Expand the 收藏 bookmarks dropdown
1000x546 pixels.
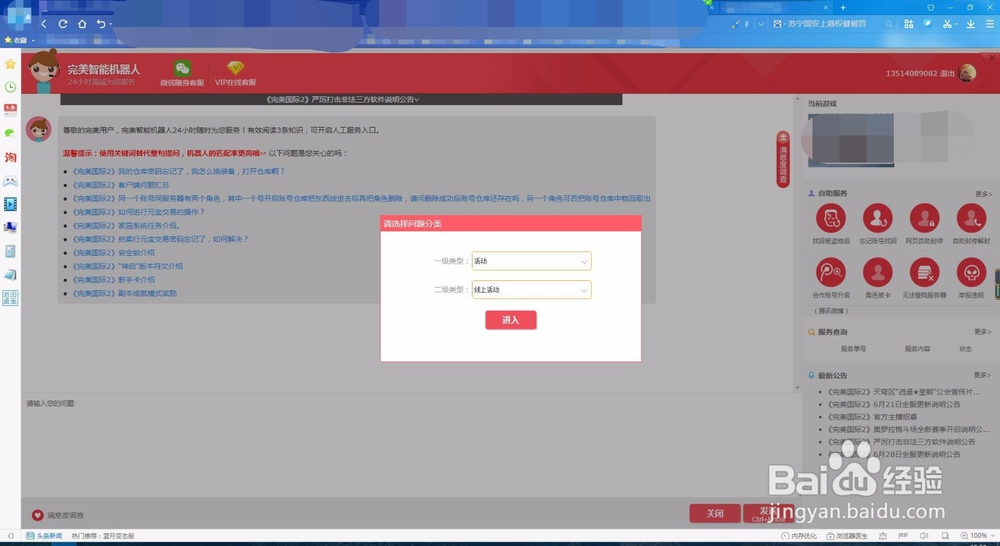click(x=33, y=40)
